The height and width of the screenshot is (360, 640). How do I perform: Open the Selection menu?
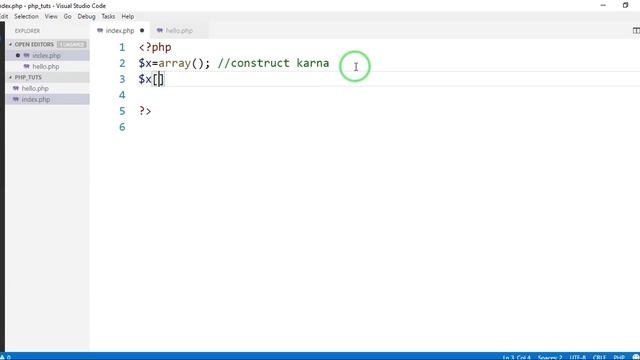tap(26, 16)
